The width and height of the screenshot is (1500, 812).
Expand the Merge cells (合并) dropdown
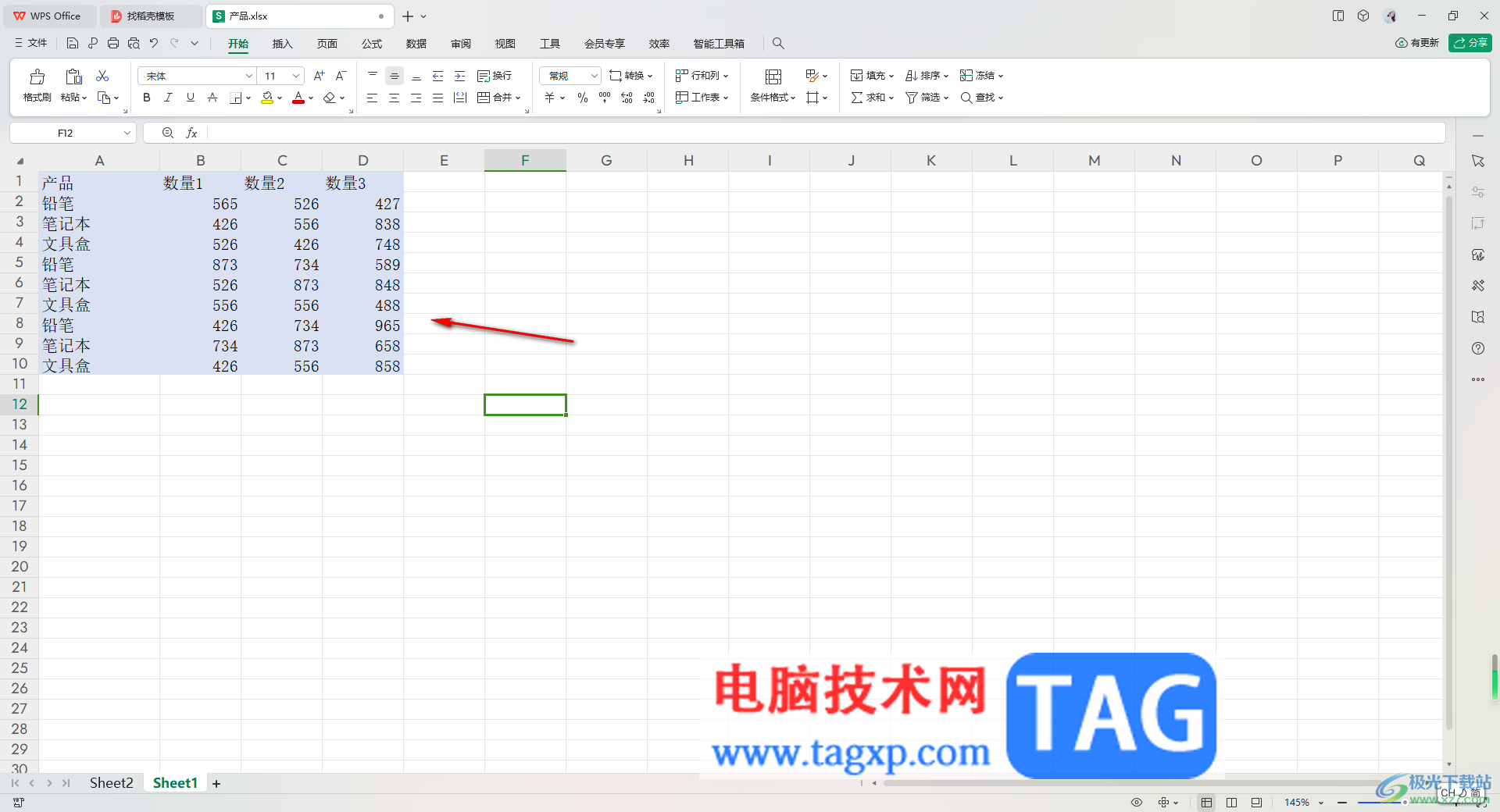(x=517, y=98)
